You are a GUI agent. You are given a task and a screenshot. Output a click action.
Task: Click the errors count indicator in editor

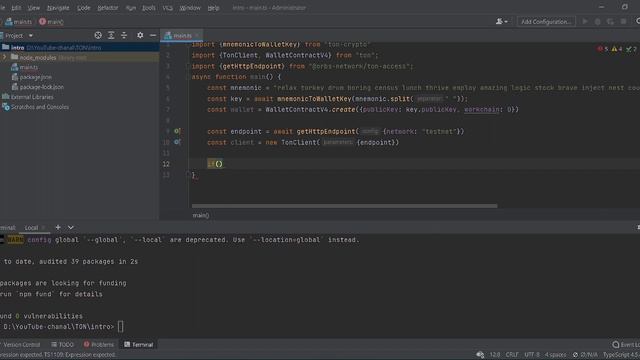[602, 49]
